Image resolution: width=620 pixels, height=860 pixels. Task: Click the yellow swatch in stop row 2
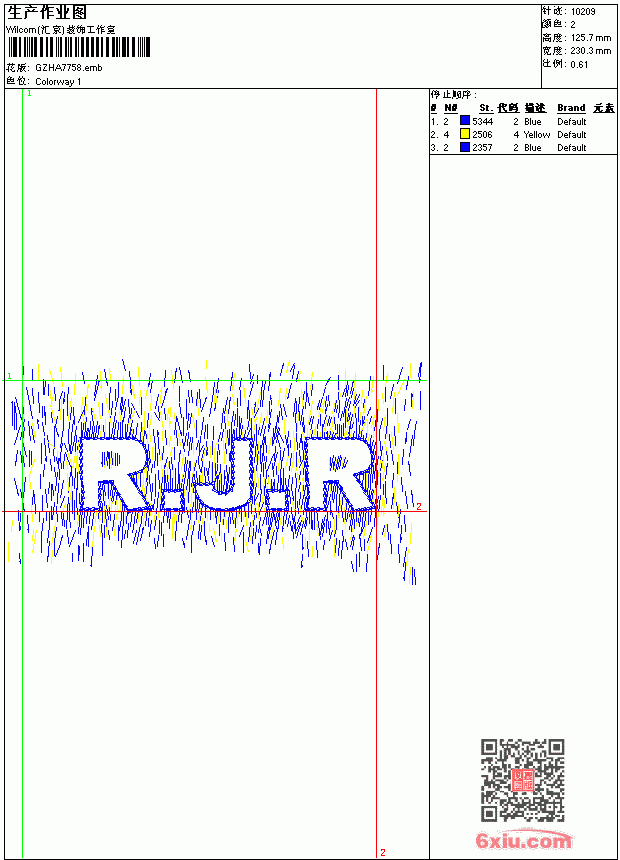pyautogui.click(x=465, y=134)
